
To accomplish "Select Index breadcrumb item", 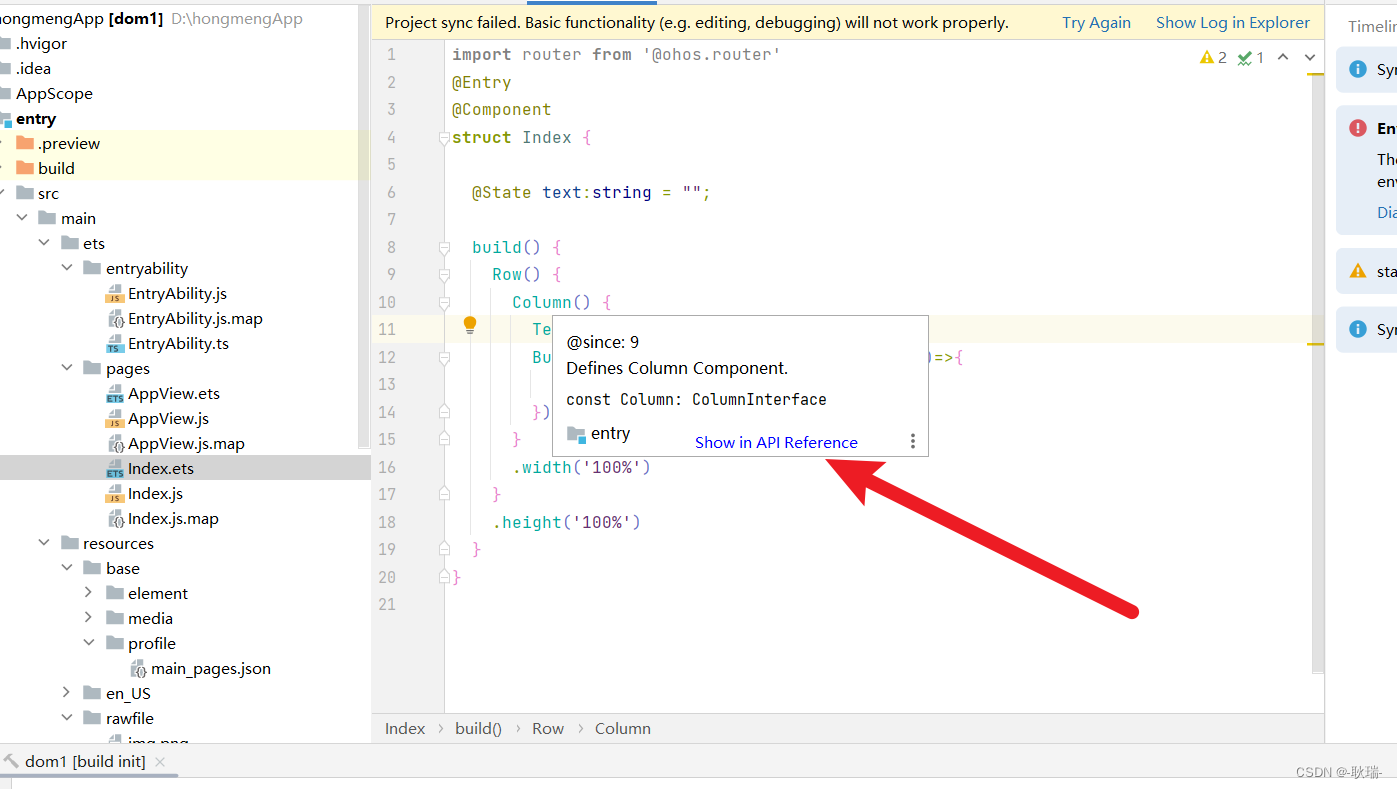I will point(405,728).
